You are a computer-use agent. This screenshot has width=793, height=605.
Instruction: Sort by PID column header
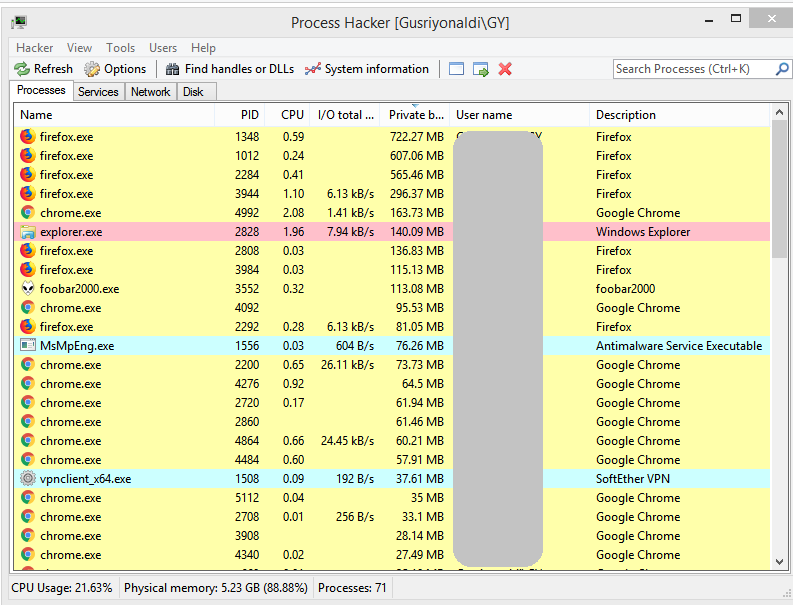point(240,115)
